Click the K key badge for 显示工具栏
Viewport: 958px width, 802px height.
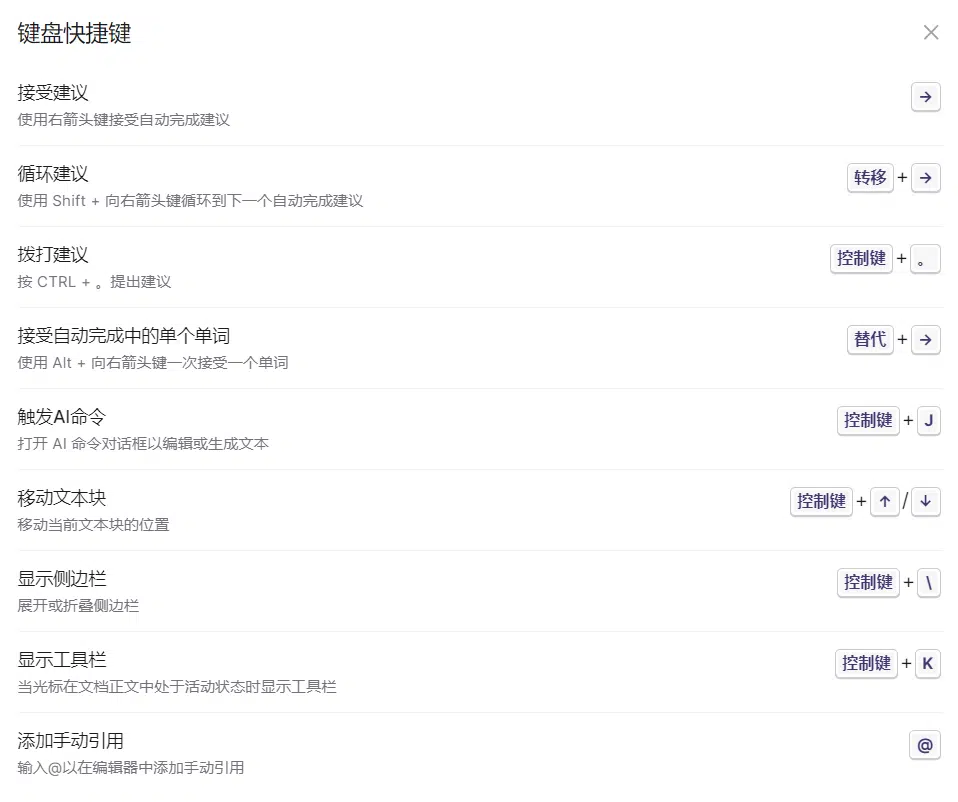click(x=928, y=664)
